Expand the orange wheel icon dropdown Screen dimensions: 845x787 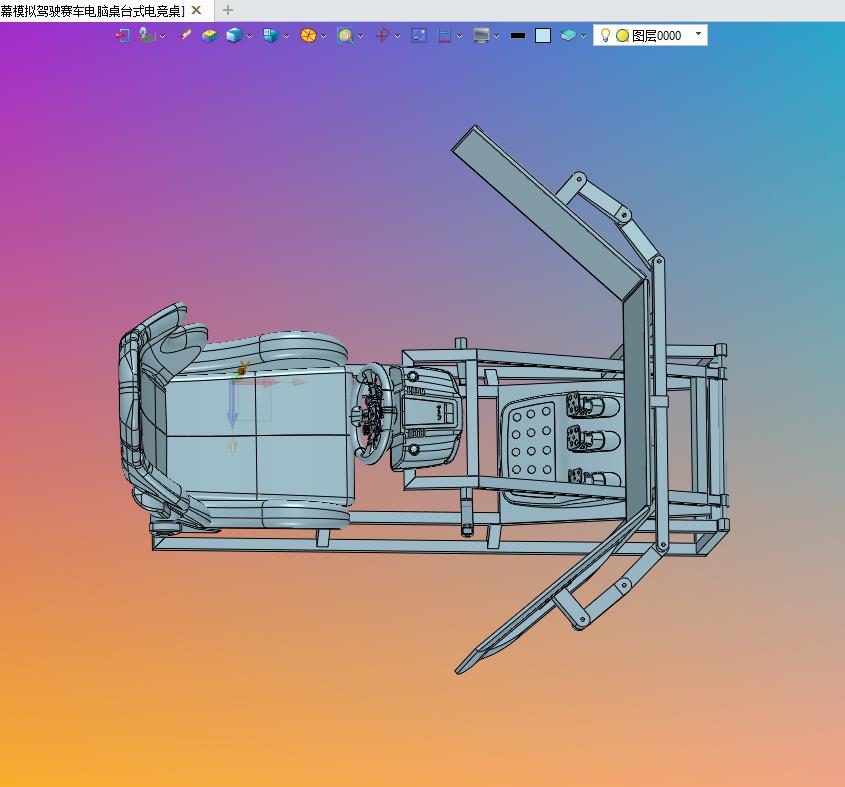323,36
